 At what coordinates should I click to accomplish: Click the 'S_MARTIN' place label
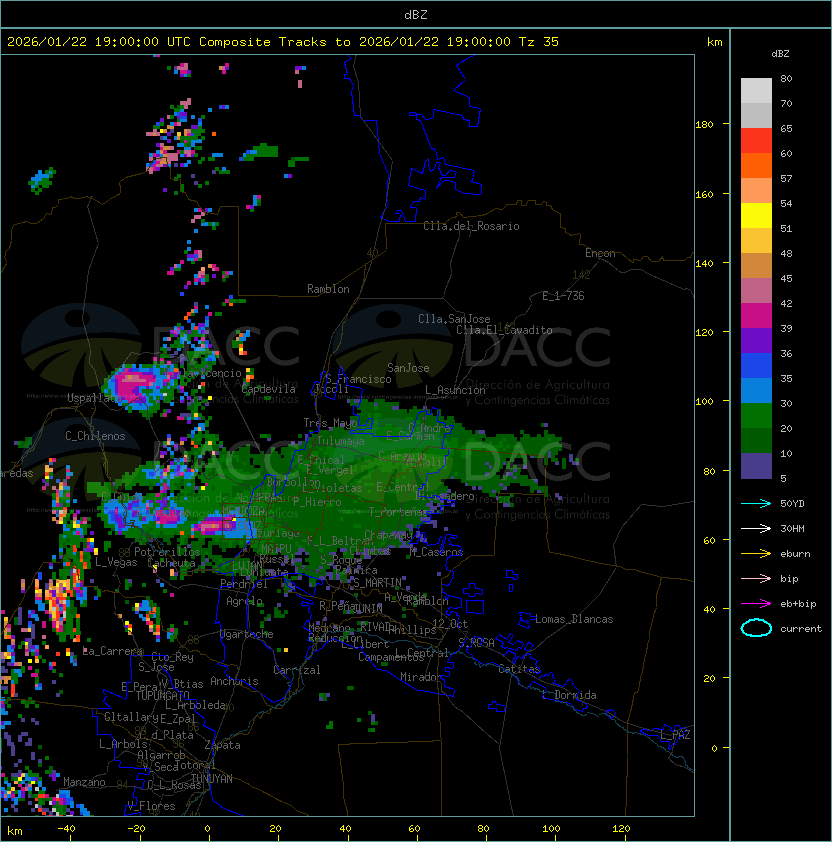(377, 583)
